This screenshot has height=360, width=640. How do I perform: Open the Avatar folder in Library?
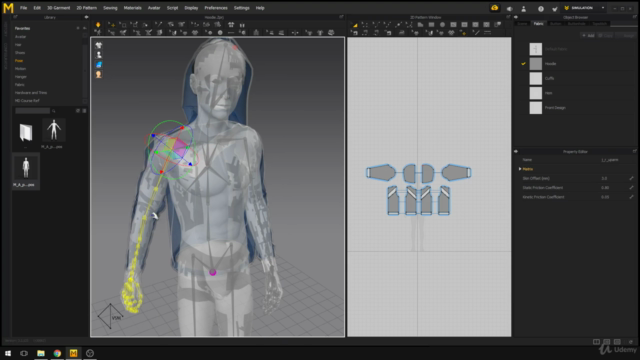20,36
